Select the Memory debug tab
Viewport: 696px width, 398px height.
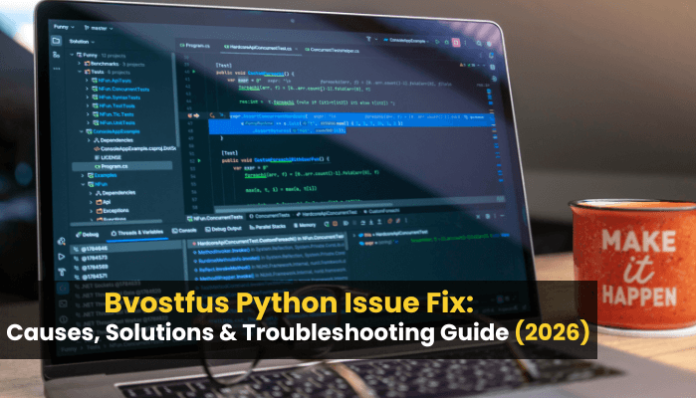click(x=304, y=225)
